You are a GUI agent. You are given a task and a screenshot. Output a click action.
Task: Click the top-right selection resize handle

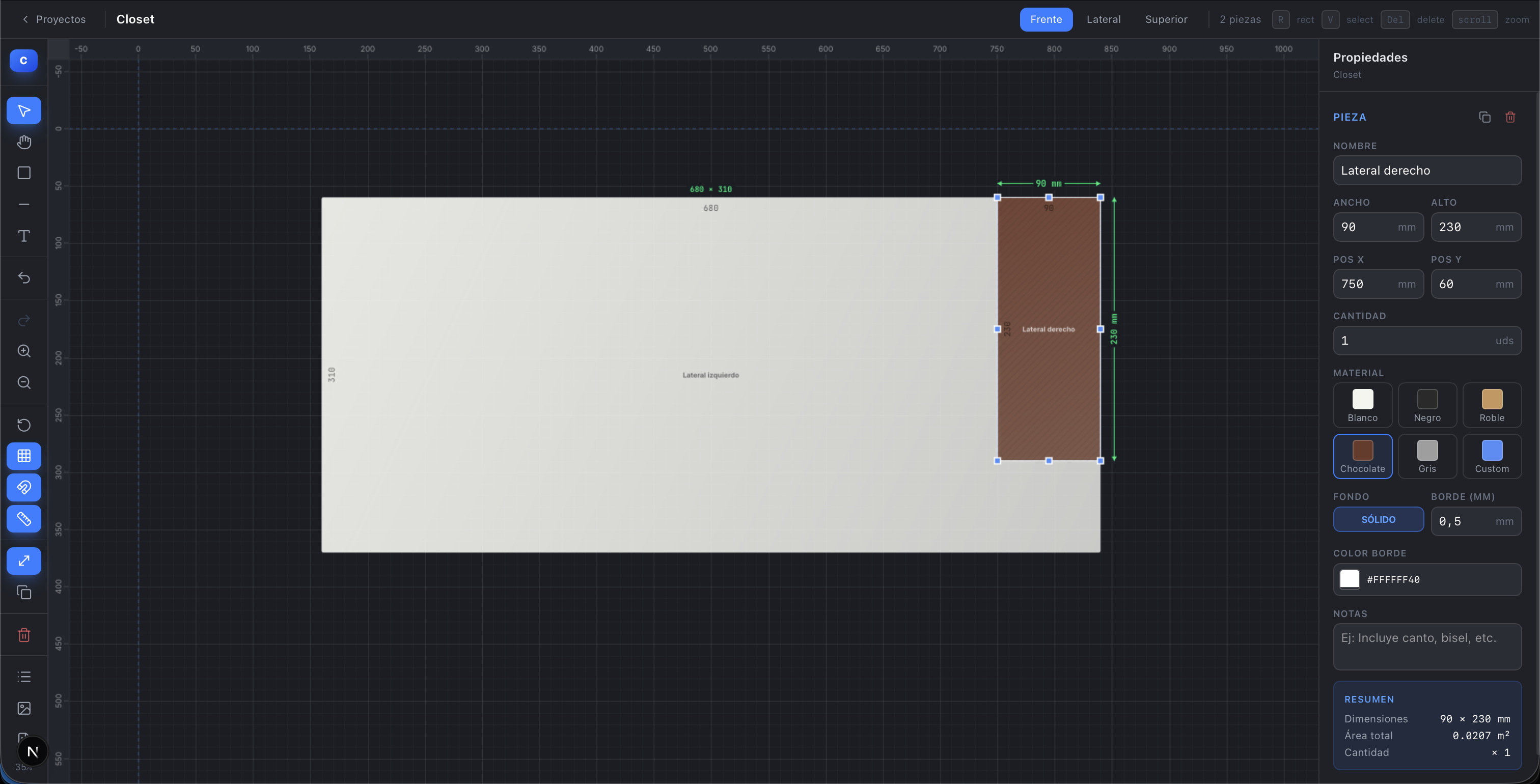coord(1100,197)
